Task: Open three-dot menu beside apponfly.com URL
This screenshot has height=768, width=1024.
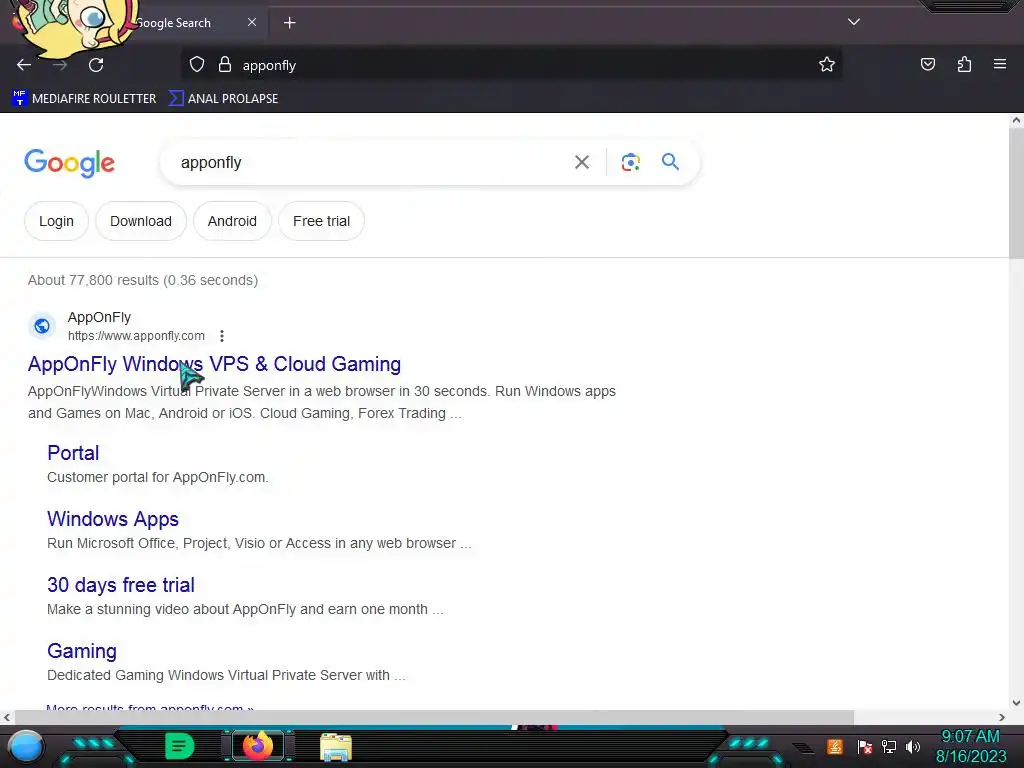Action: pyautogui.click(x=222, y=336)
